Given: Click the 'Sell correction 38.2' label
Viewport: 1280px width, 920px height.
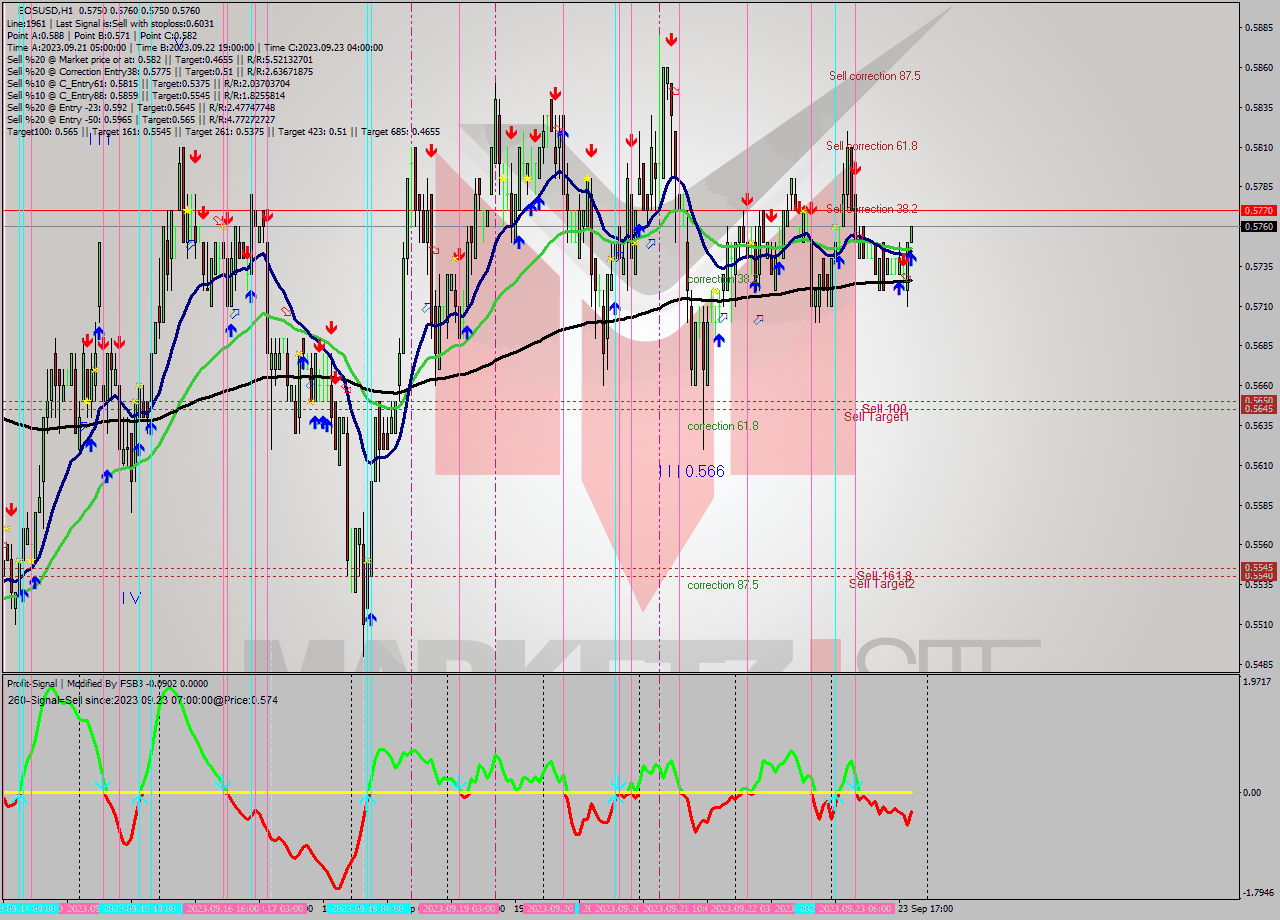Looking at the screenshot, I should (872, 209).
